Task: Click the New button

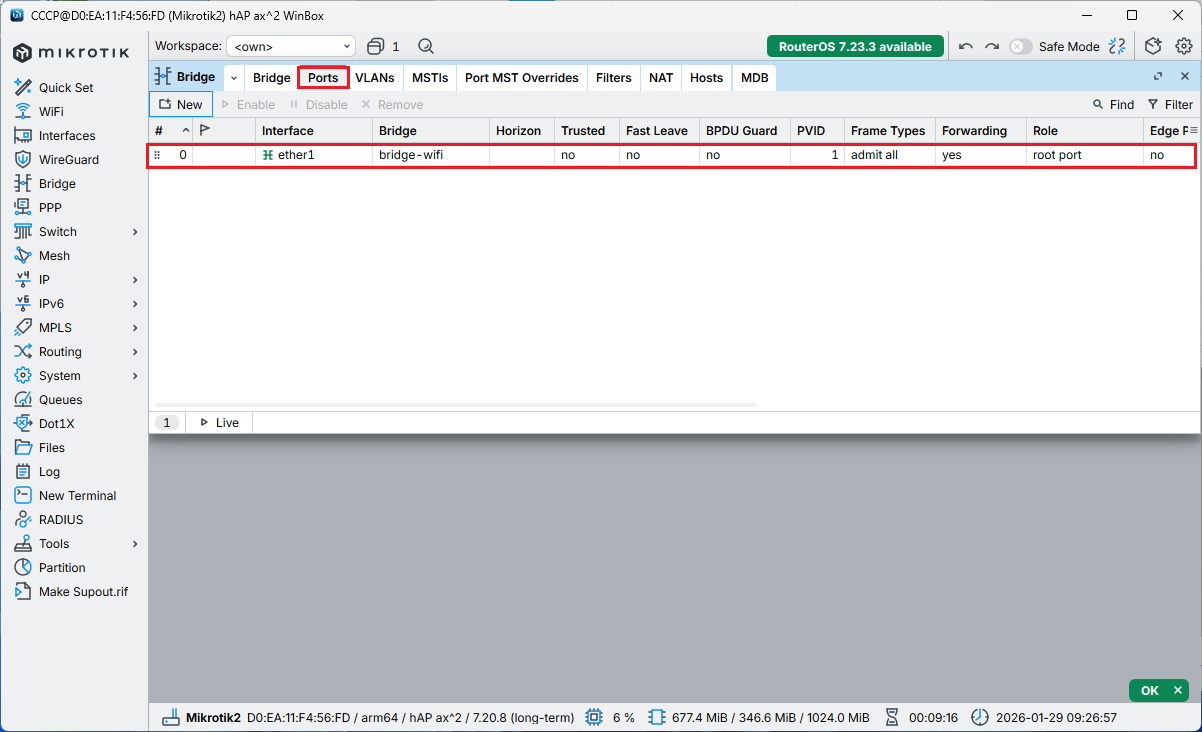Action: tap(181, 104)
